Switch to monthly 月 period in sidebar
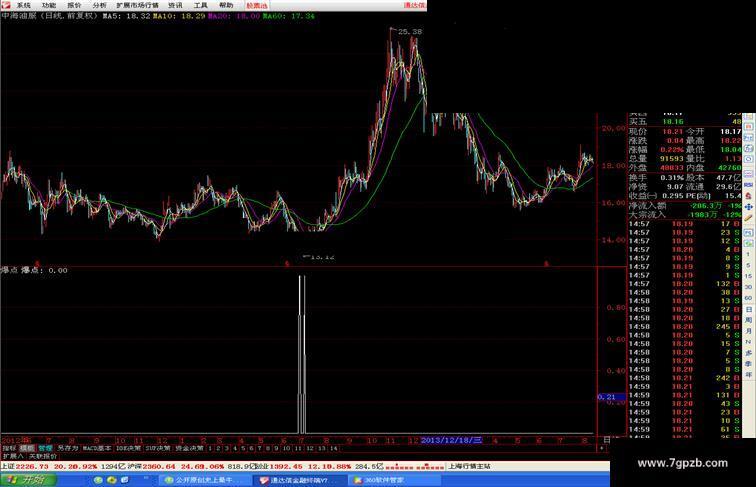Screen dimensions: 756x487 coord(748,331)
